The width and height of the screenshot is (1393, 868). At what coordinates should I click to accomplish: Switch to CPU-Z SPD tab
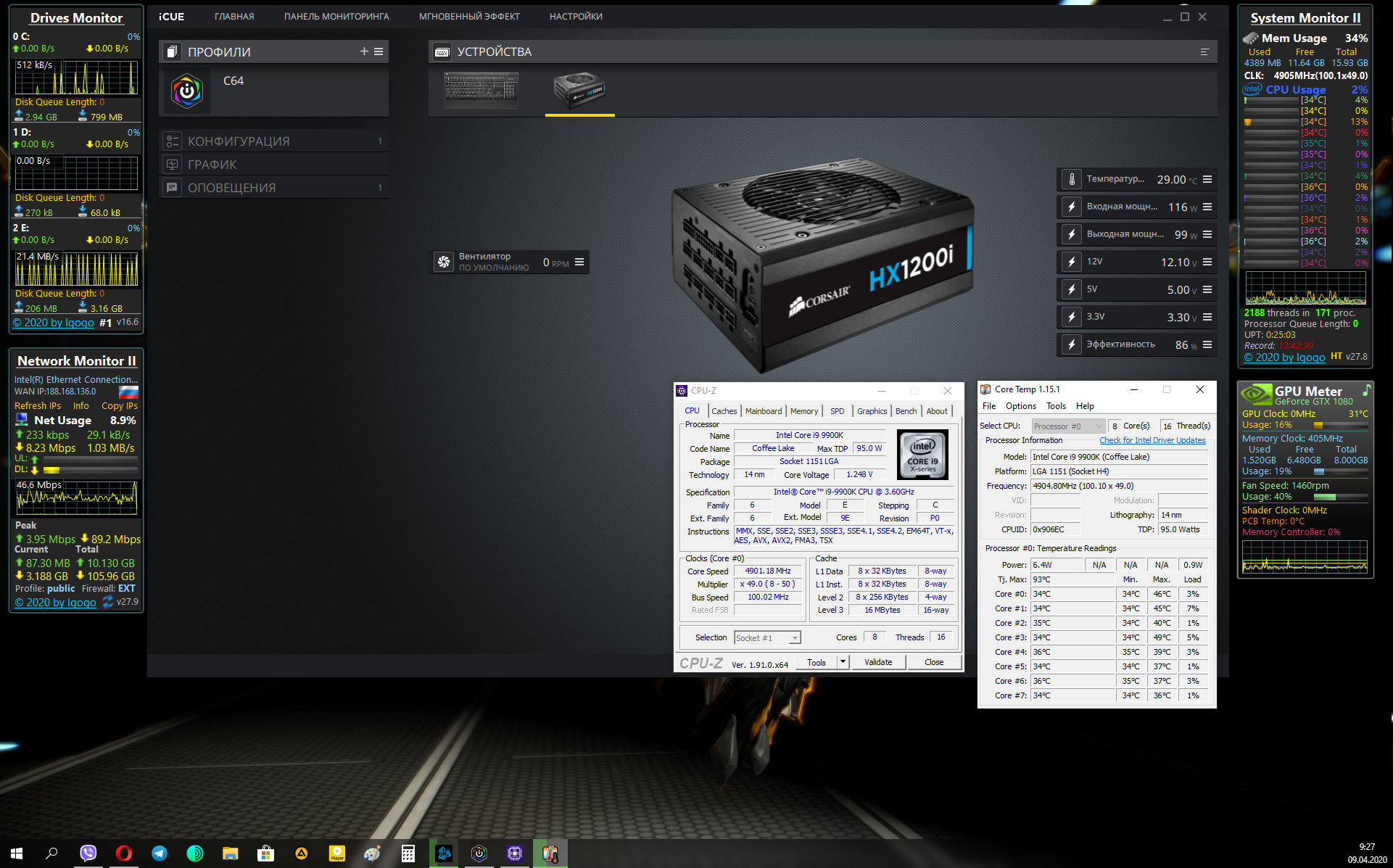(837, 411)
